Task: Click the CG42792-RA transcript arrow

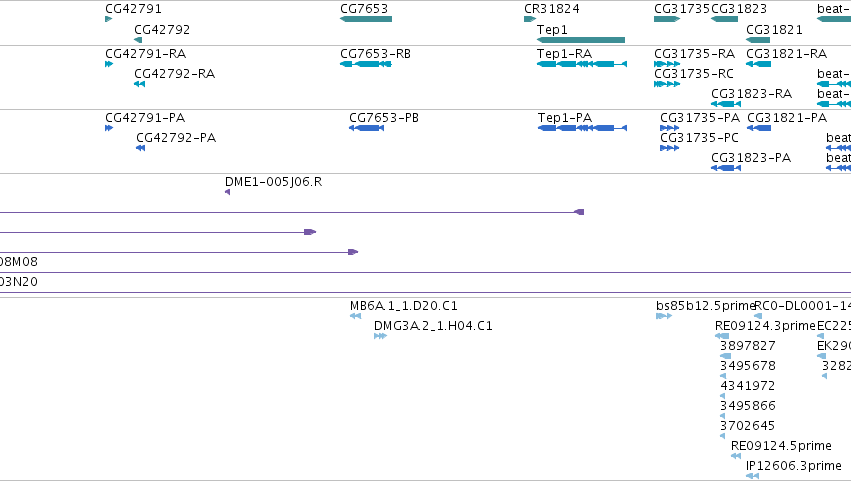Action: point(139,84)
